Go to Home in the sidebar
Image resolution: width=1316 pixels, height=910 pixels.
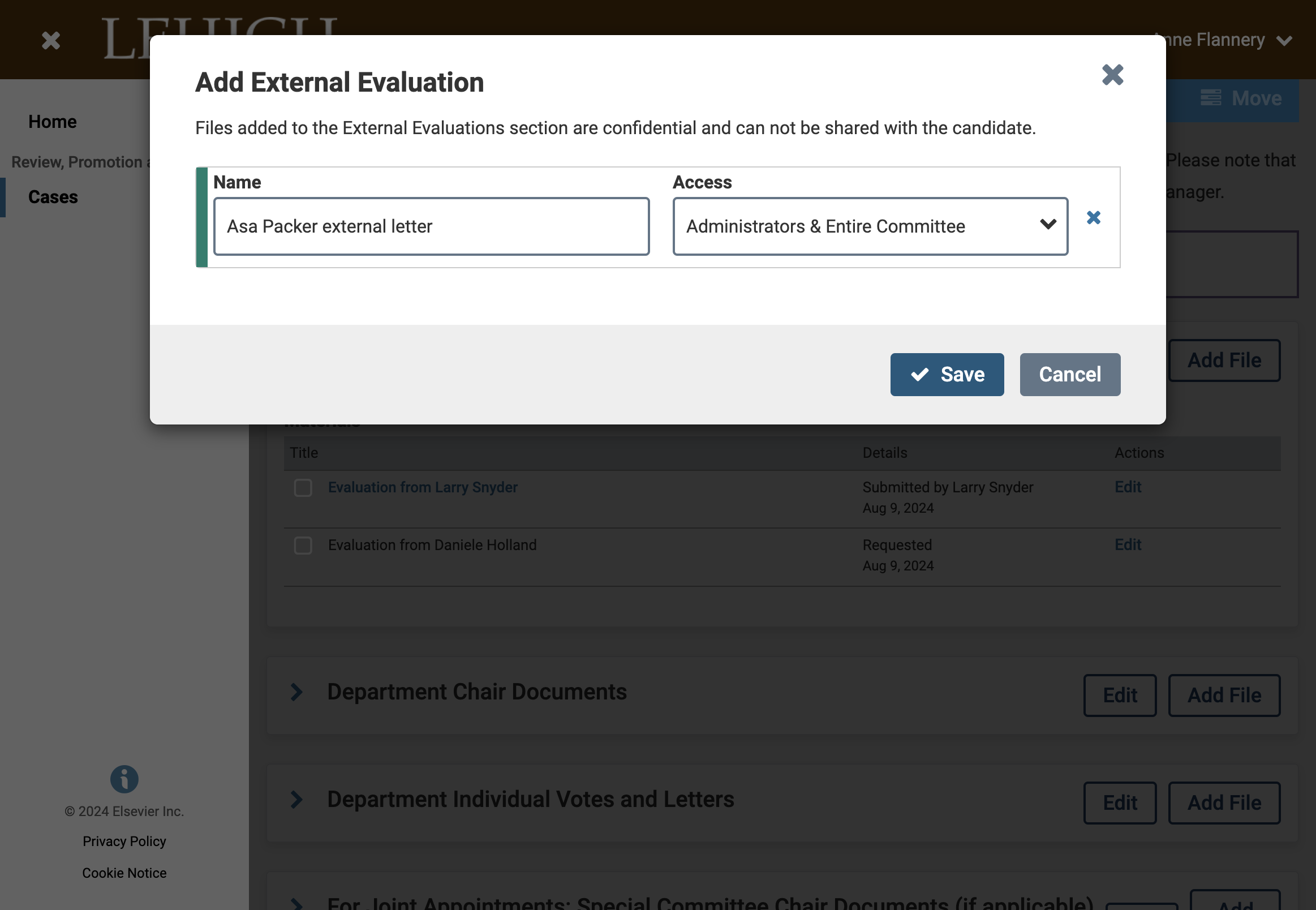click(x=53, y=122)
